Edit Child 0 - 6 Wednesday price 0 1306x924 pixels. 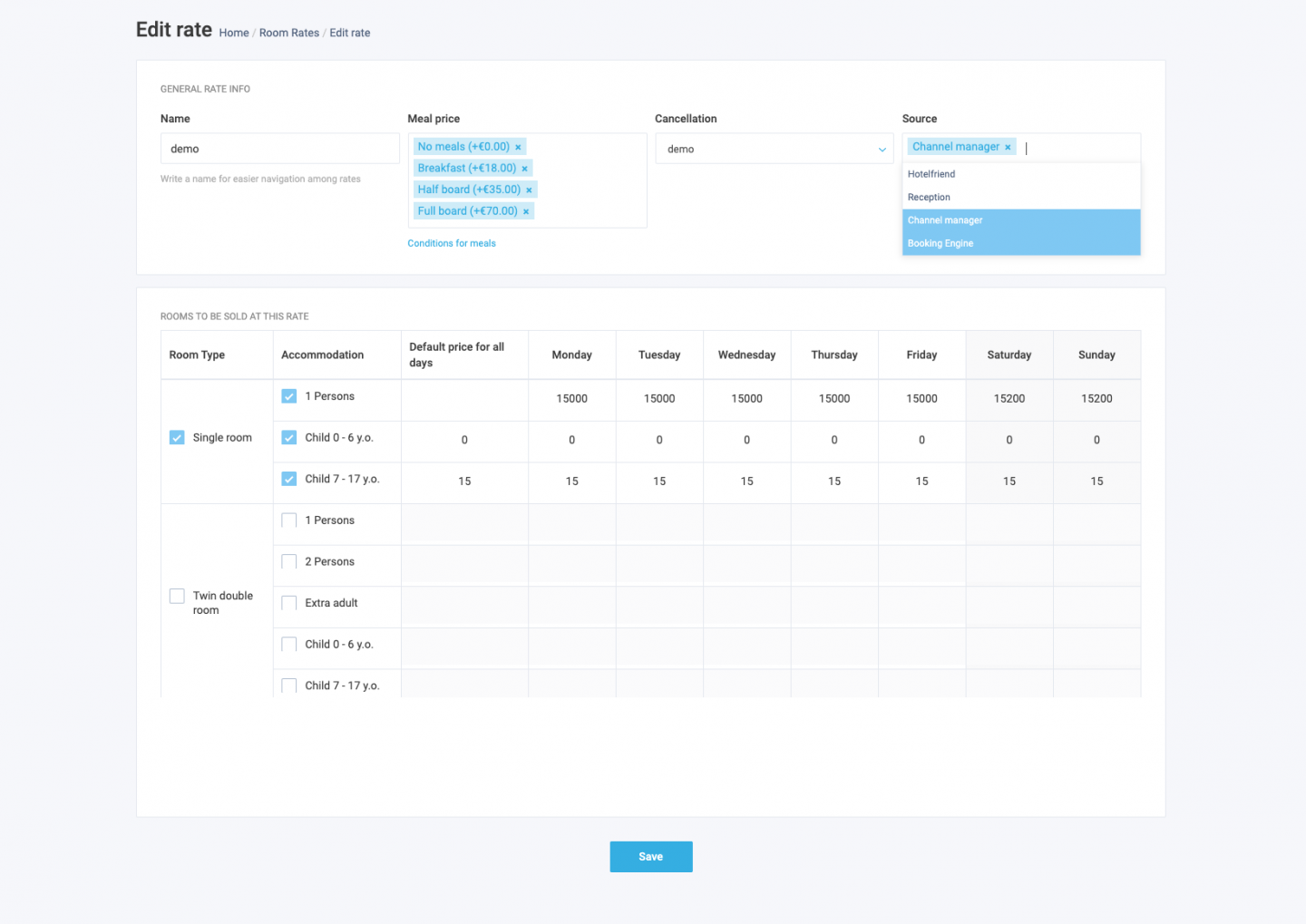747,441
